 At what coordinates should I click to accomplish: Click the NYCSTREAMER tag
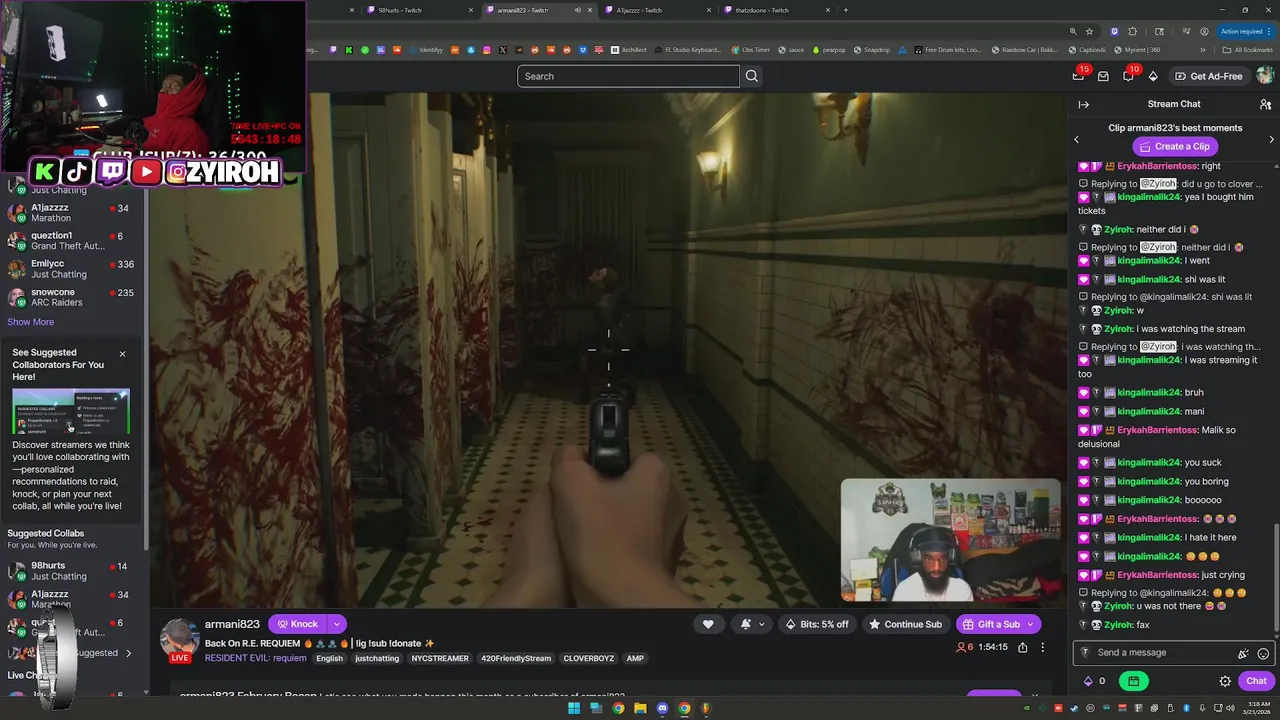tap(440, 658)
